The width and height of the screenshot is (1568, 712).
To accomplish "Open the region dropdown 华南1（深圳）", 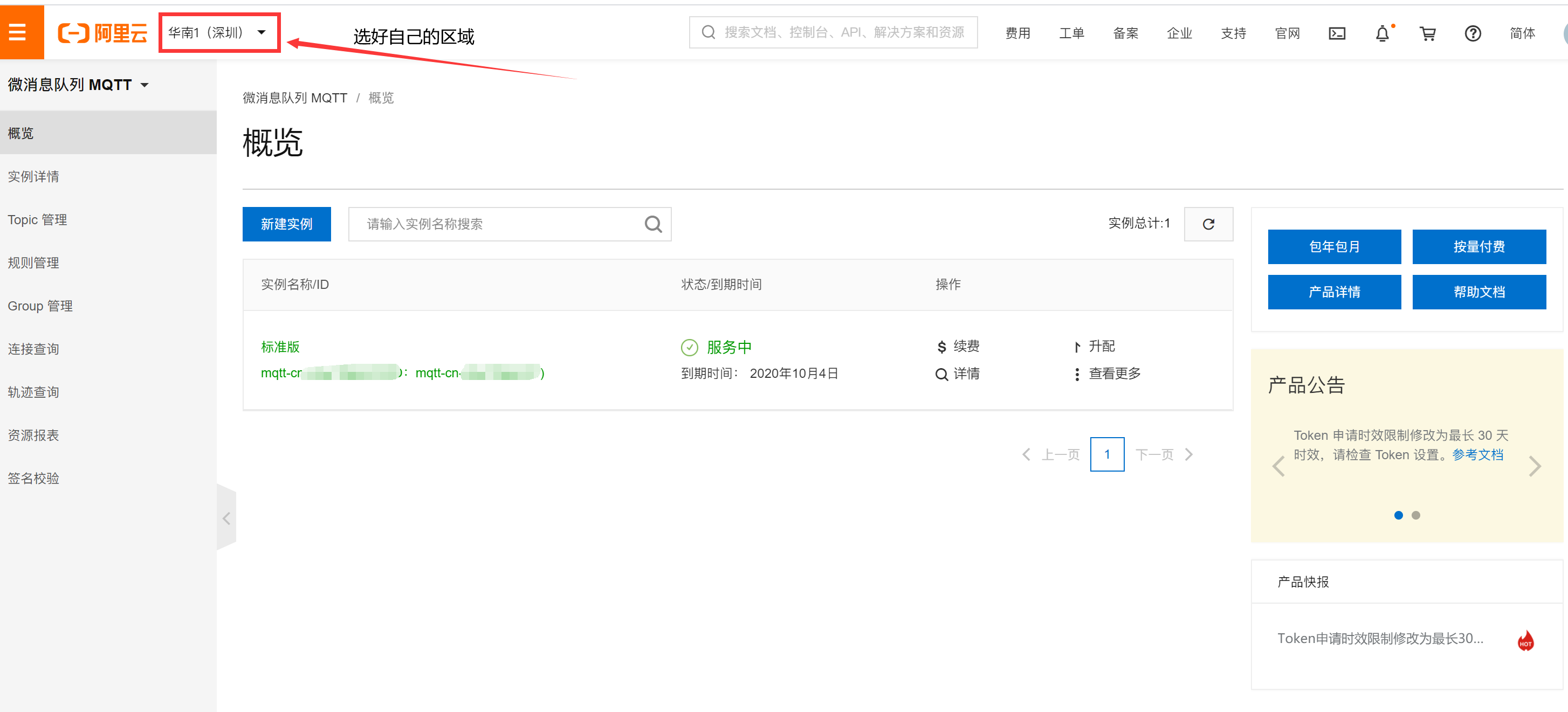I will pyautogui.click(x=218, y=33).
